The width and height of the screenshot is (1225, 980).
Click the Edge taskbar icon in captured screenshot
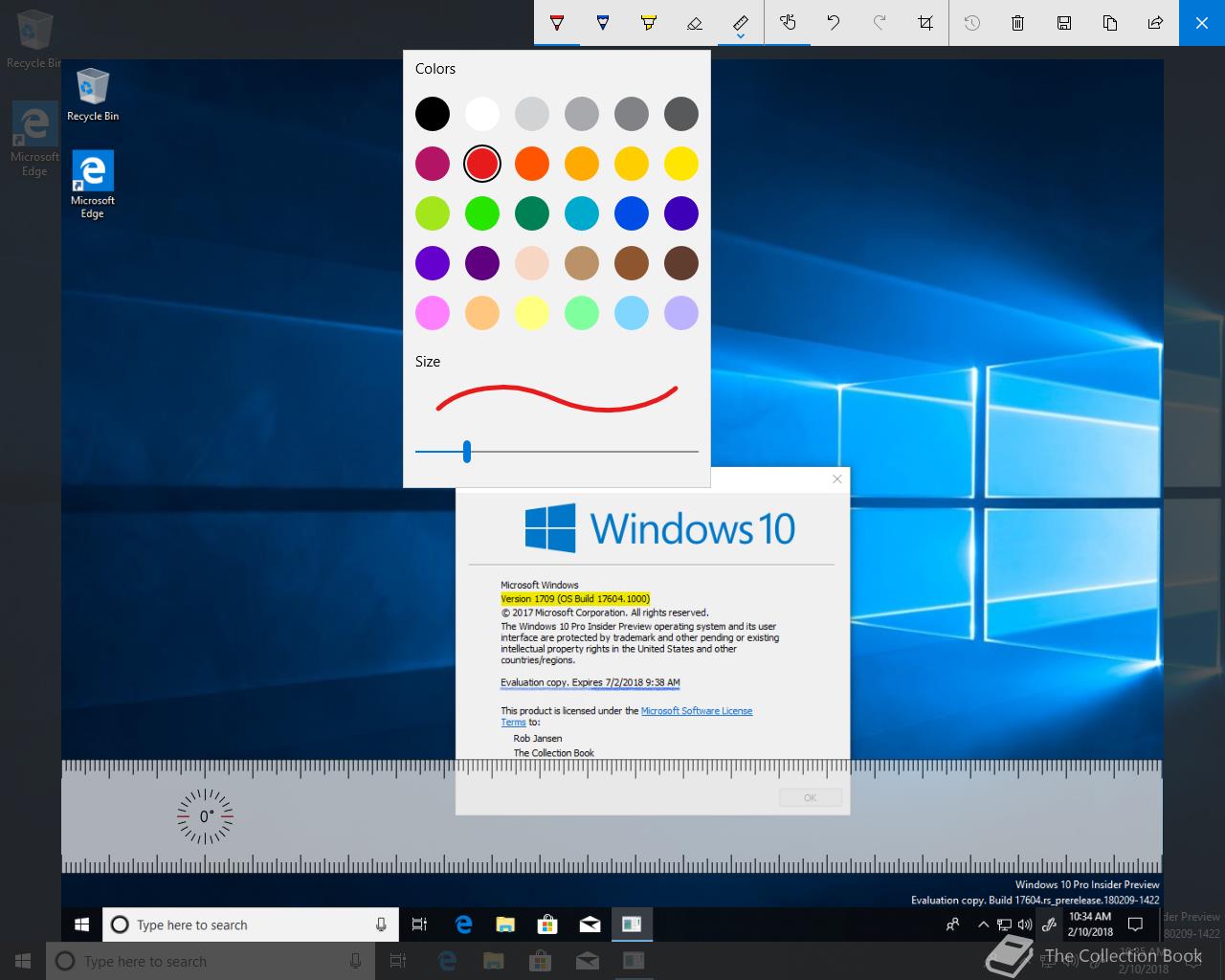coord(464,924)
